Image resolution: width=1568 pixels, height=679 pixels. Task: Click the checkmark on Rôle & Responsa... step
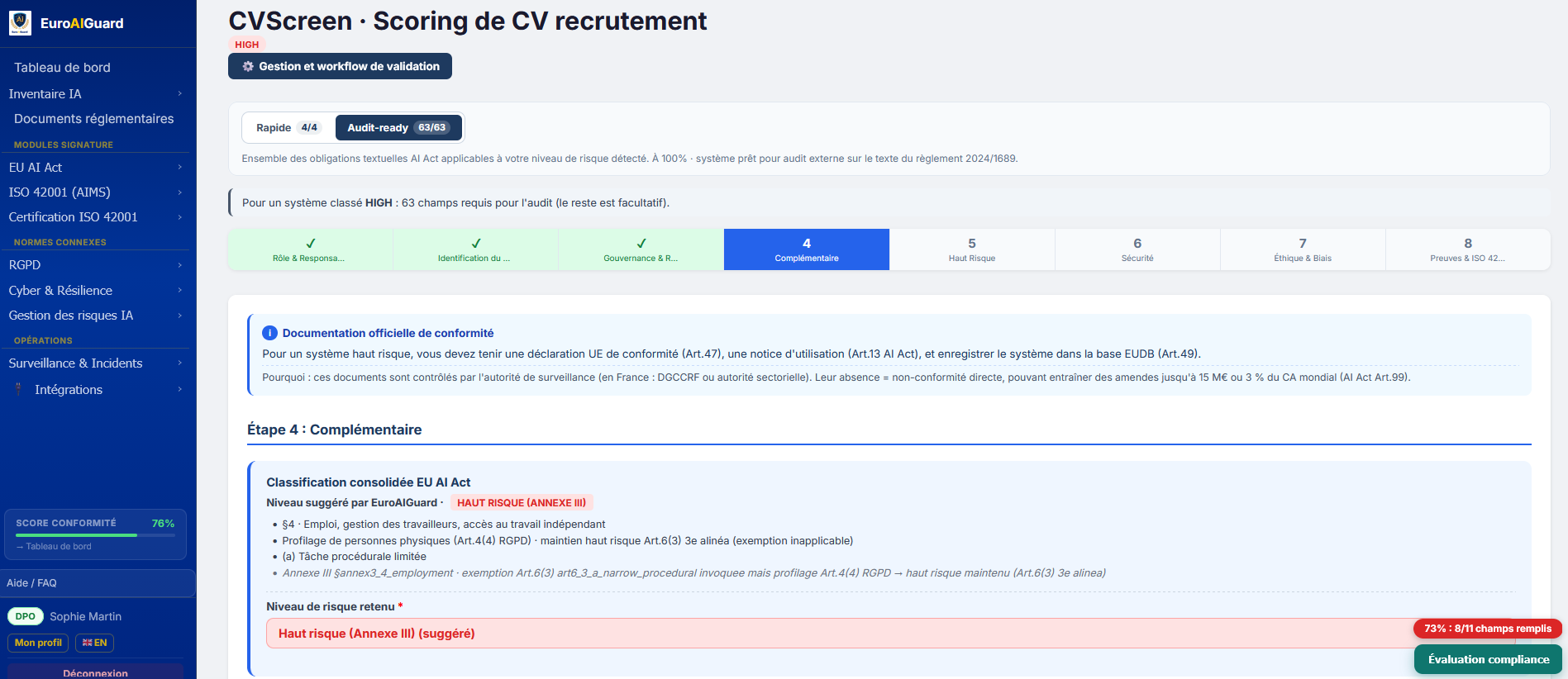pos(311,243)
